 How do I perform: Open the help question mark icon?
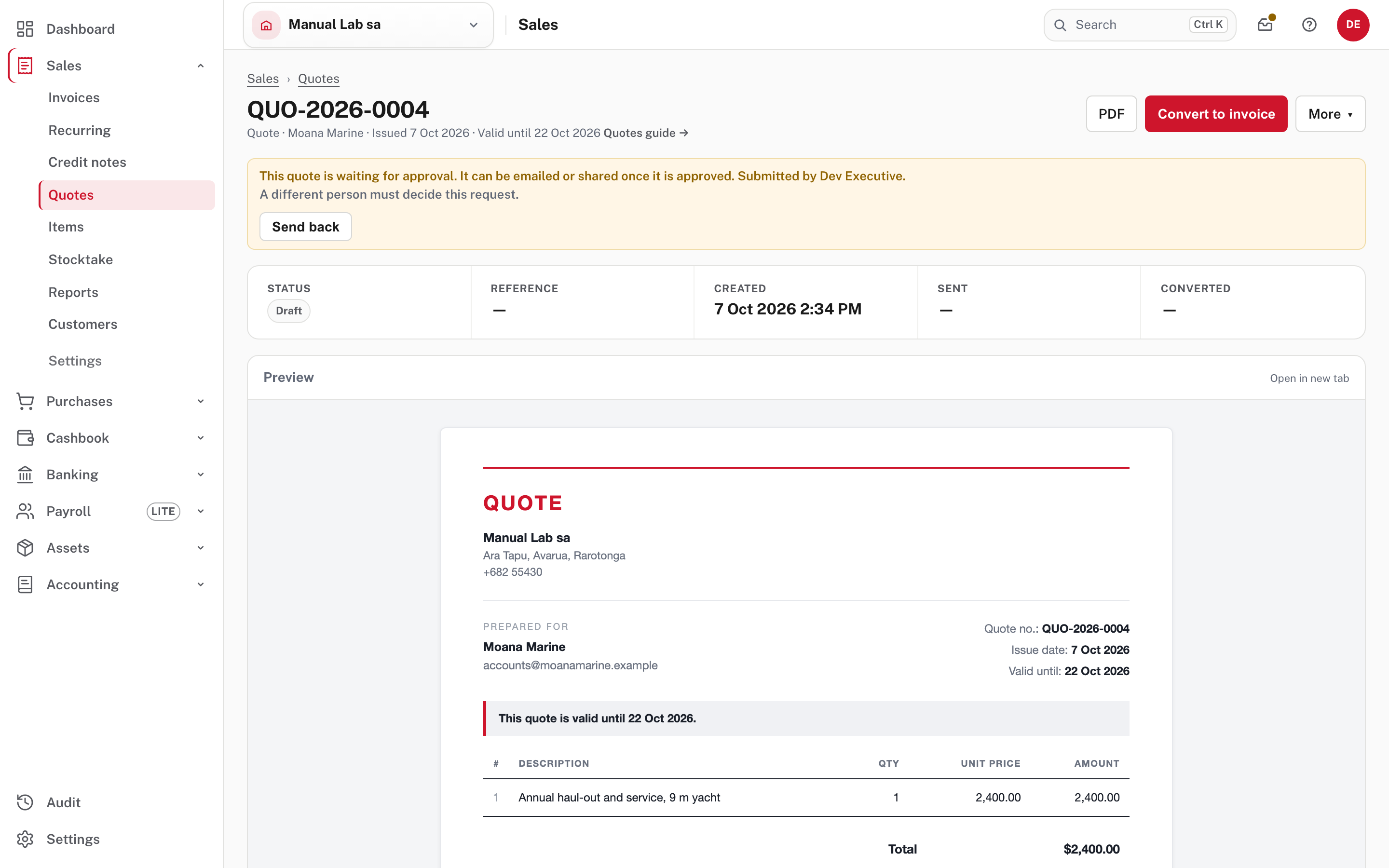pyautogui.click(x=1309, y=25)
